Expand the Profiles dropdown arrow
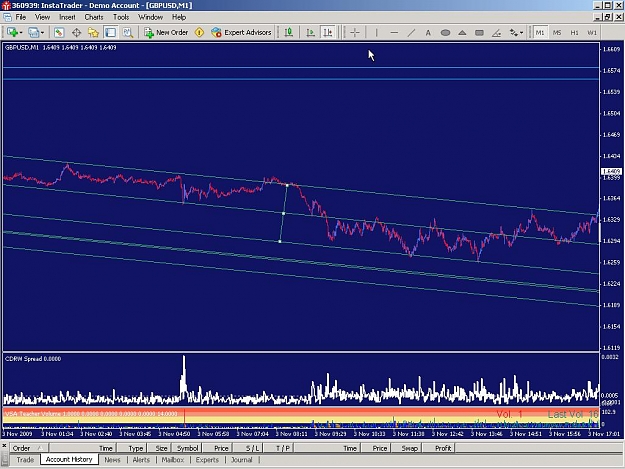This screenshot has width=625, height=469. 42,33
